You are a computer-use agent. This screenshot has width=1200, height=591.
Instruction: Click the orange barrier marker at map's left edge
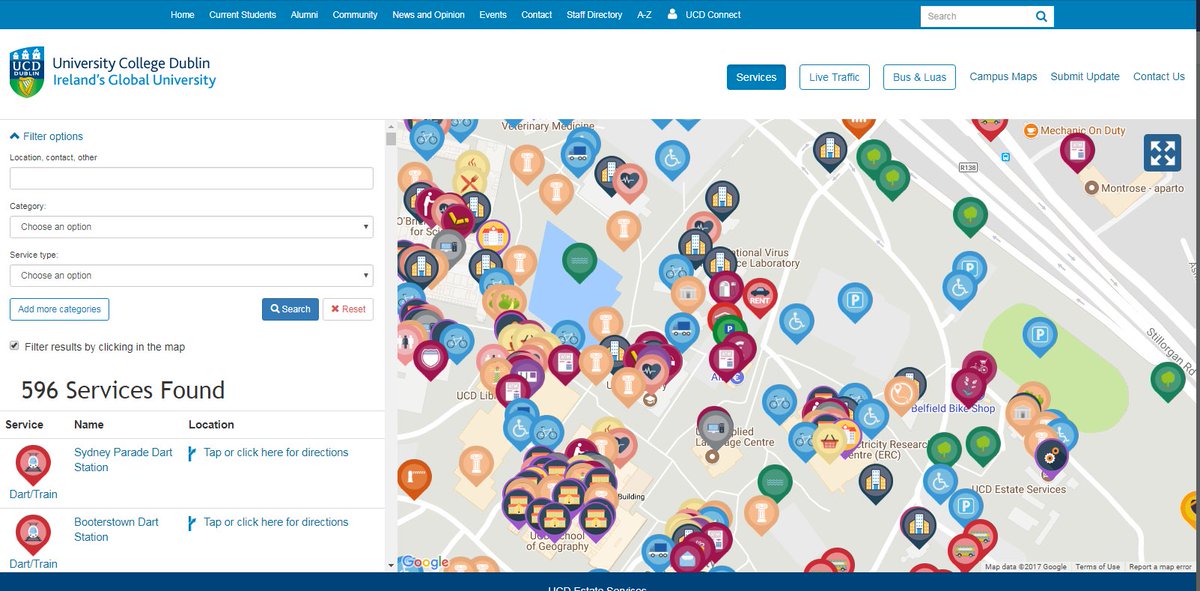[x=414, y=477]
